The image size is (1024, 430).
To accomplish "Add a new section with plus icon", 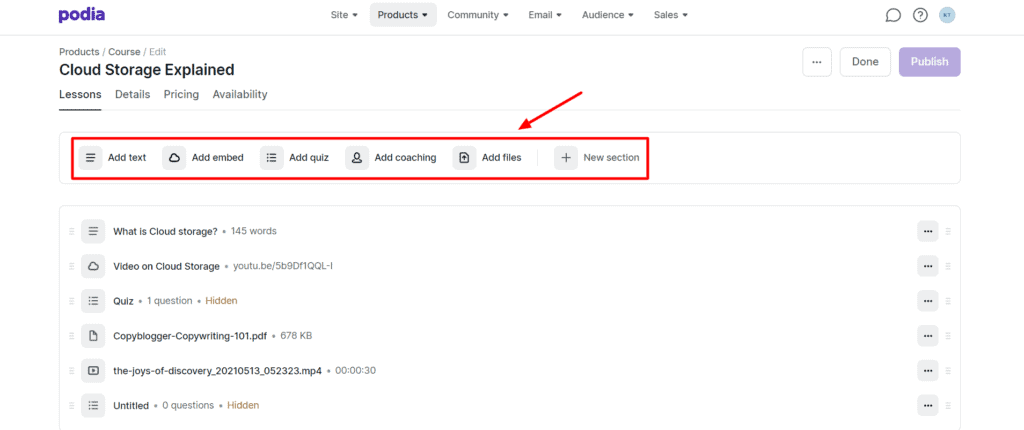I will 566,158.
